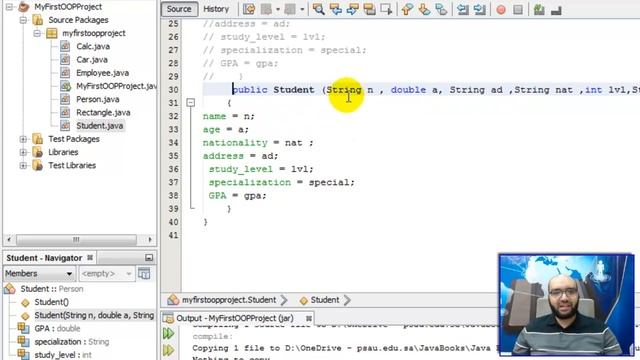Select Rectangle.java file

(103, 112)
